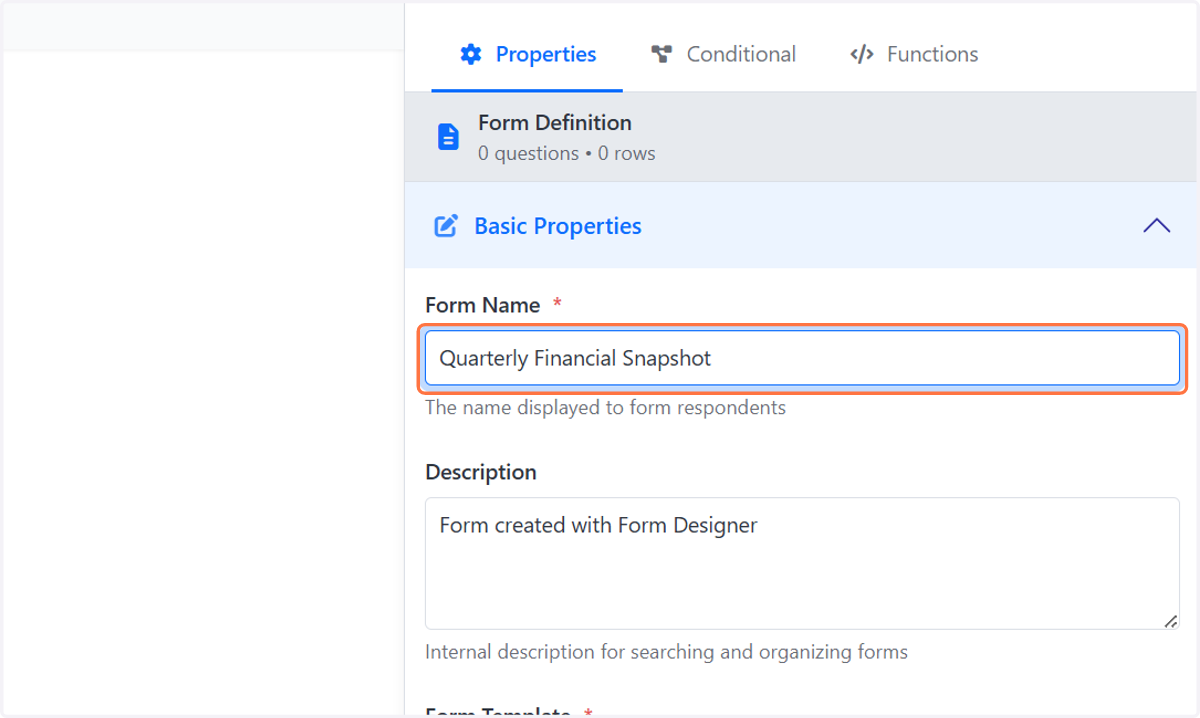Screen dimensions: 1200x718
Task: Click the Description label
Action: (x=481, y=472)
